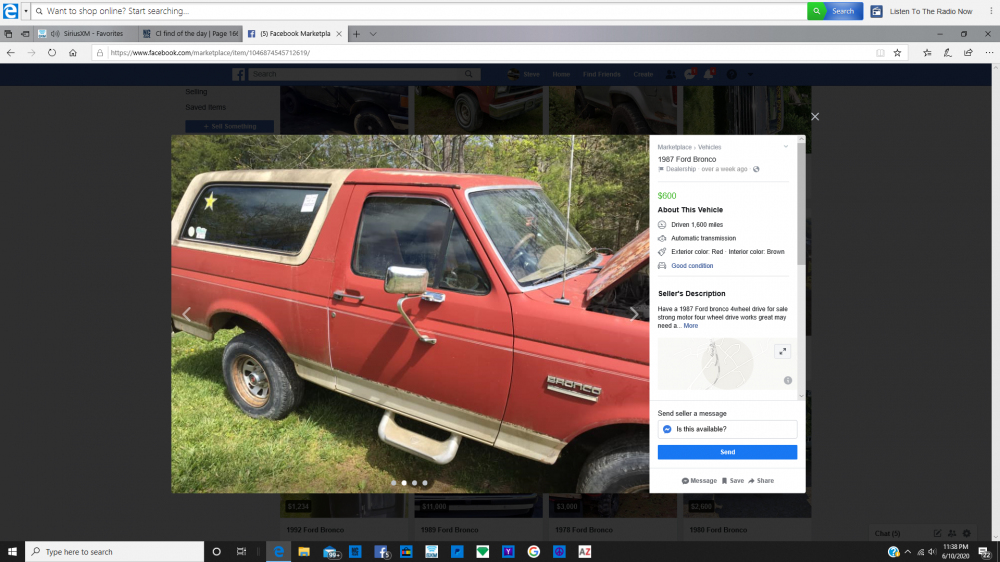Show the next Bronco photo
Viewport: 1000px width, 562px height.
633,314
